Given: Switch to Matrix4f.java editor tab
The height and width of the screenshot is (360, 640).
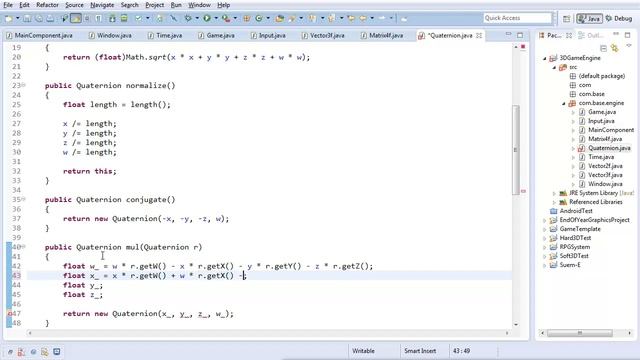Looking at the screenshot, I should tap(382, 36).
